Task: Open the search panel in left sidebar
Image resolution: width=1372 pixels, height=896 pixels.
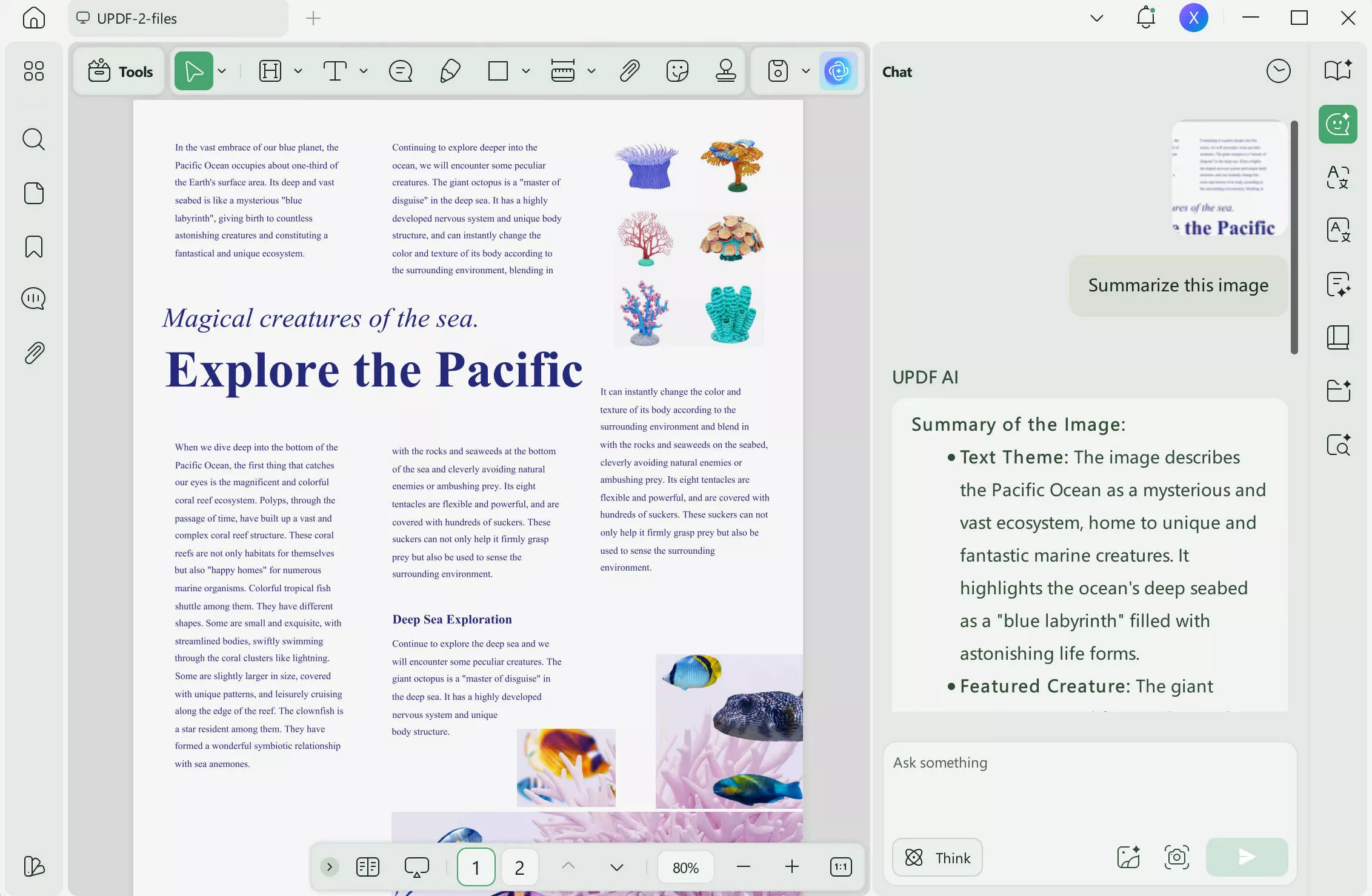Action: (x=33, y=139)
